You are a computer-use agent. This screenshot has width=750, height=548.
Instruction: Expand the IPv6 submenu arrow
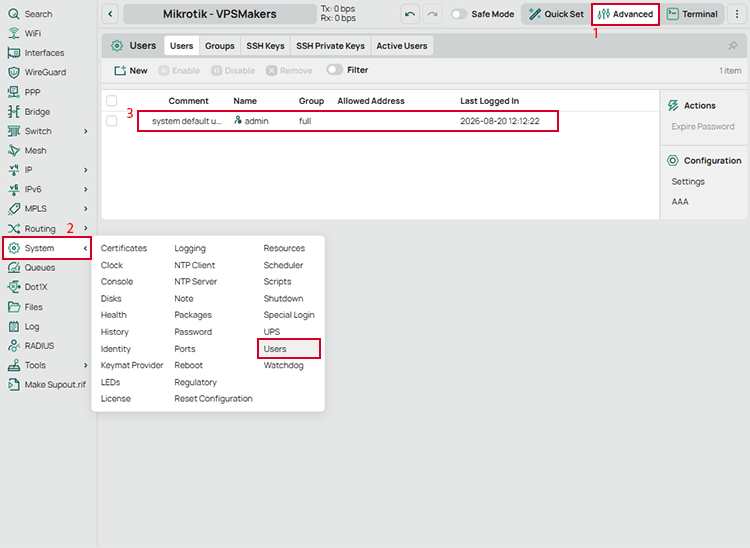click(x=86, y=189)
